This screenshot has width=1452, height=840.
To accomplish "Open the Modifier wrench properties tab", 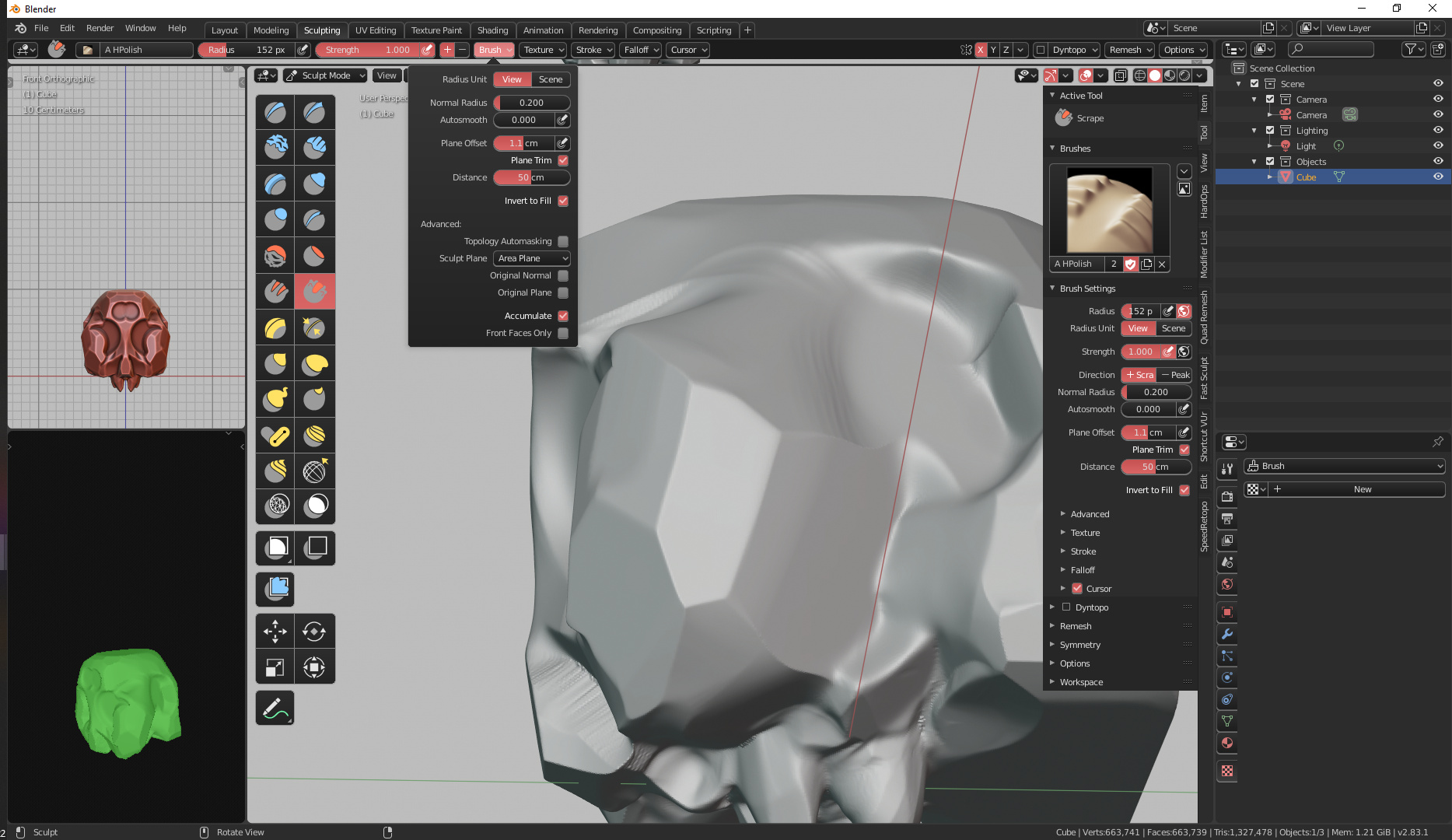I will click(1227, 634).
